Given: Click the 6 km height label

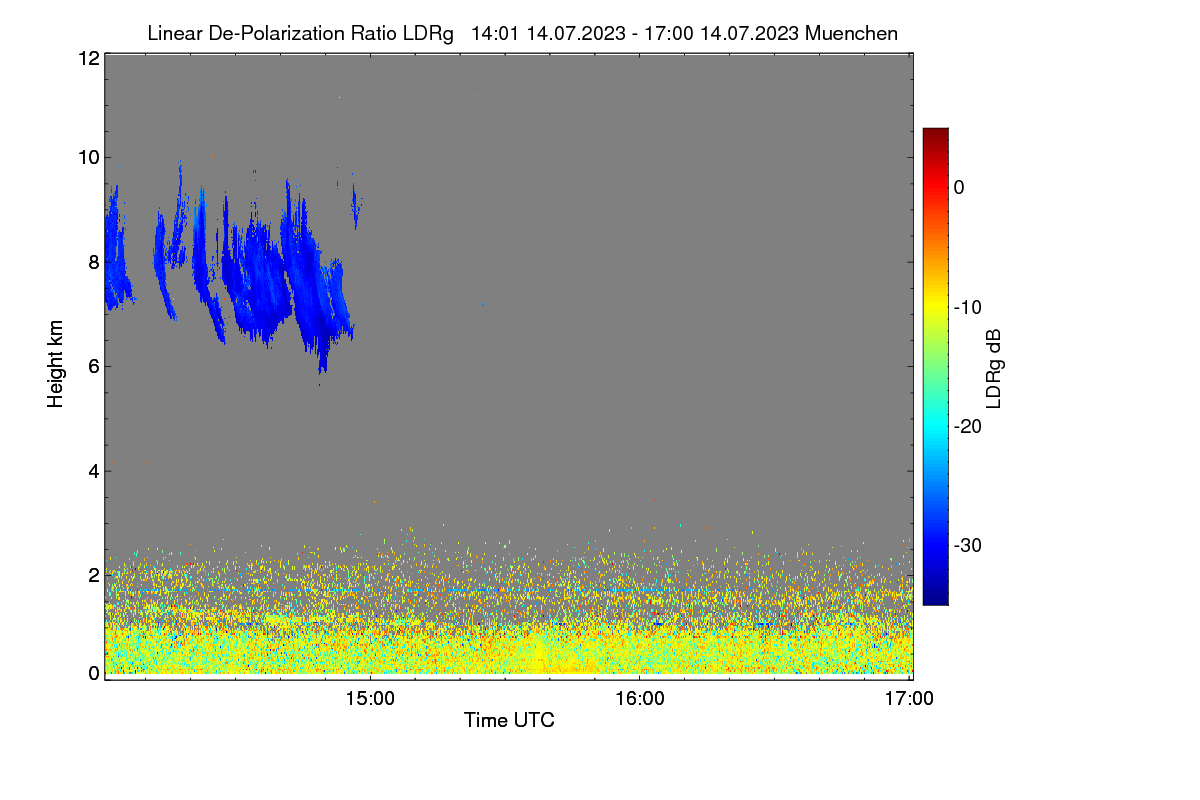Looking at the screenshot, I should [x=93, y=366].
